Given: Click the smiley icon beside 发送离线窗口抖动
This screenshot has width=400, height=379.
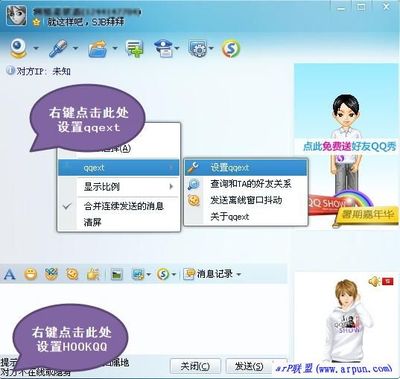Looking at the screenshot, I should tap(194, 200).
